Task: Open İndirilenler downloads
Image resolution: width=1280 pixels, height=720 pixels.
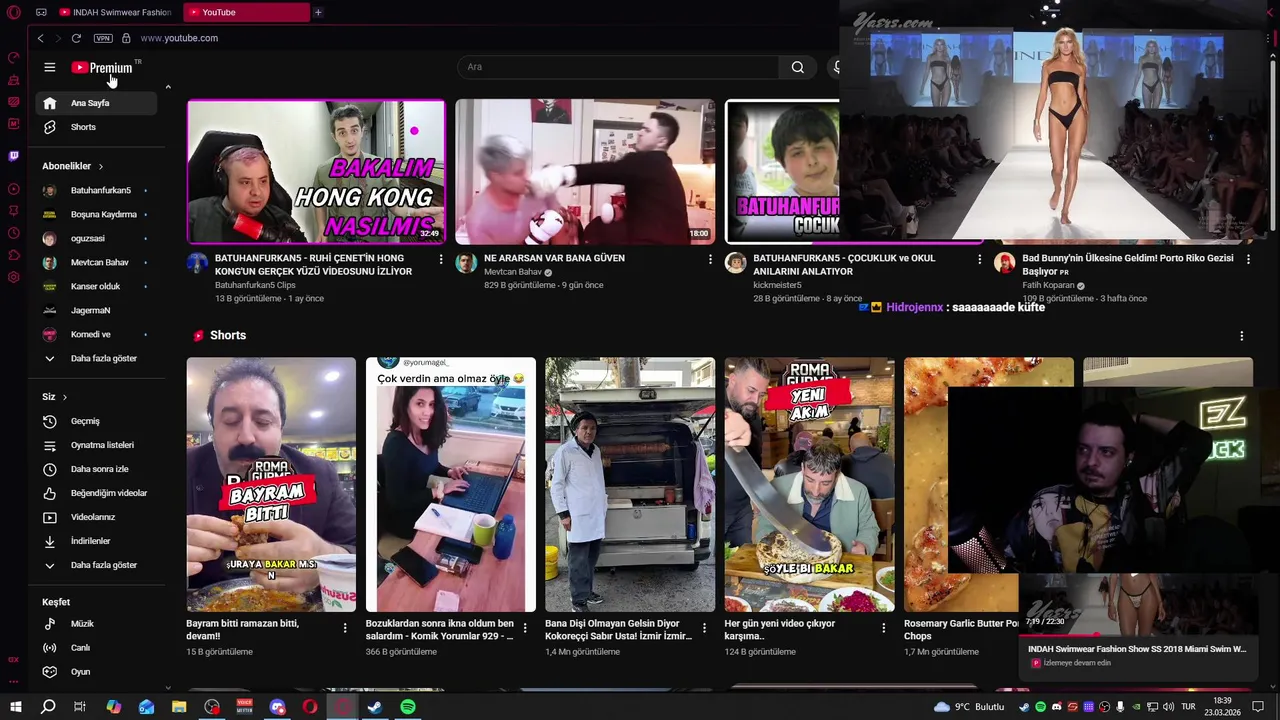Action: click(97, 541)
